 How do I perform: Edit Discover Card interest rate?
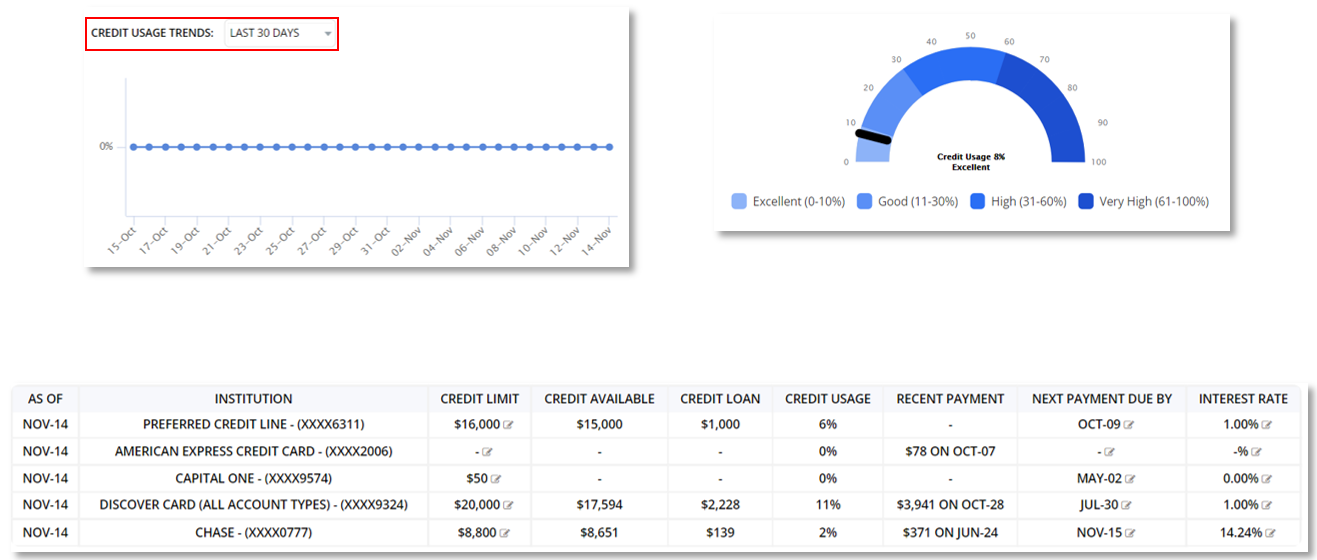click(1269, 506)
